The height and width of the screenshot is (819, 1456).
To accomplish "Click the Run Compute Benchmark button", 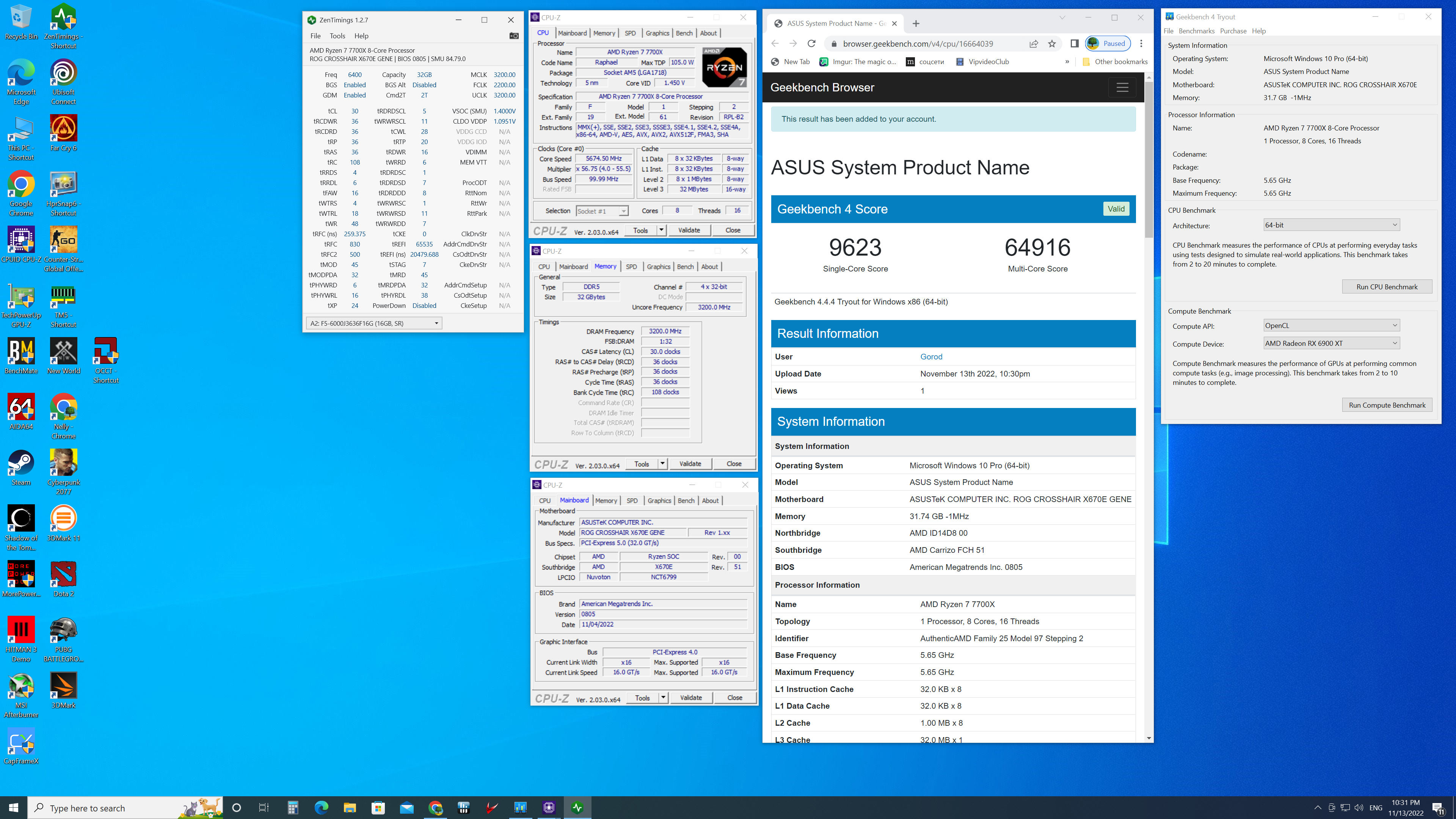I will click(x=1387, y=405).
